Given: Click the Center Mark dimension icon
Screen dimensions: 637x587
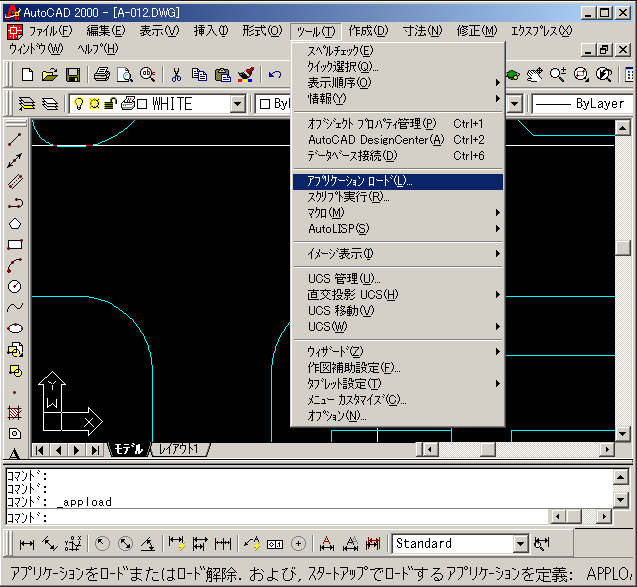Looking at the screenshot, I should [298, 544].
